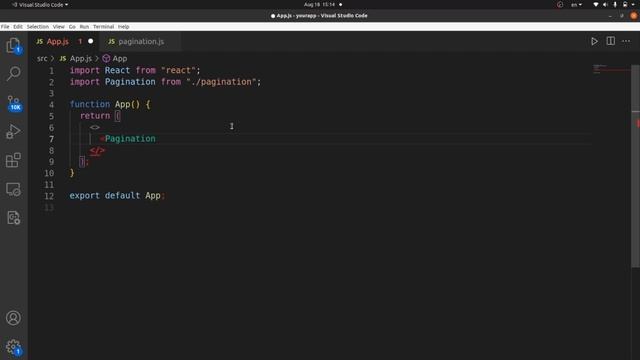Open the Help menu
The width and height of the screenshot is (640, 360).
(x=124, y=27)
